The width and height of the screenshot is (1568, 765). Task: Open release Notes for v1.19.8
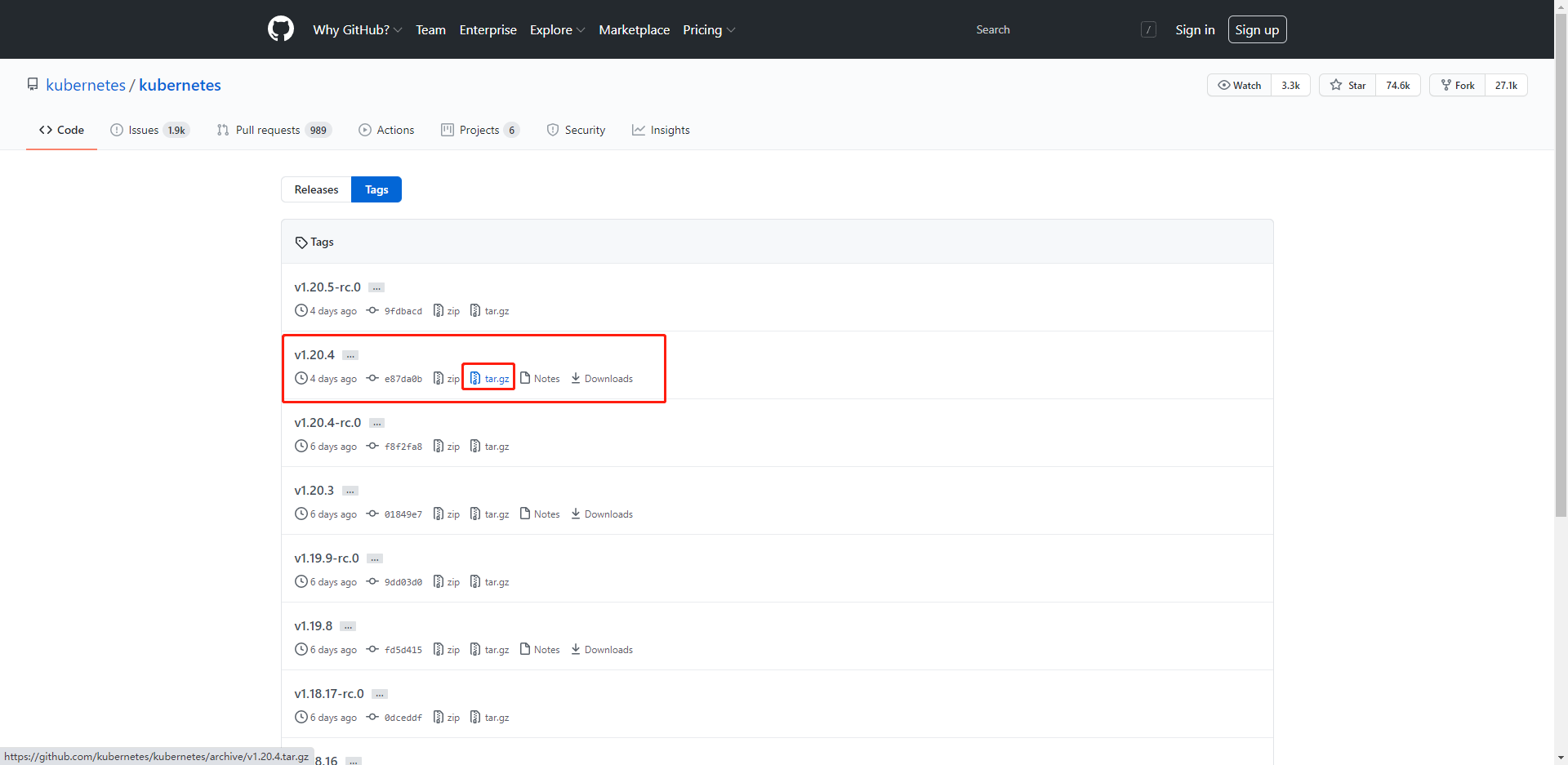tap(540, 650)
